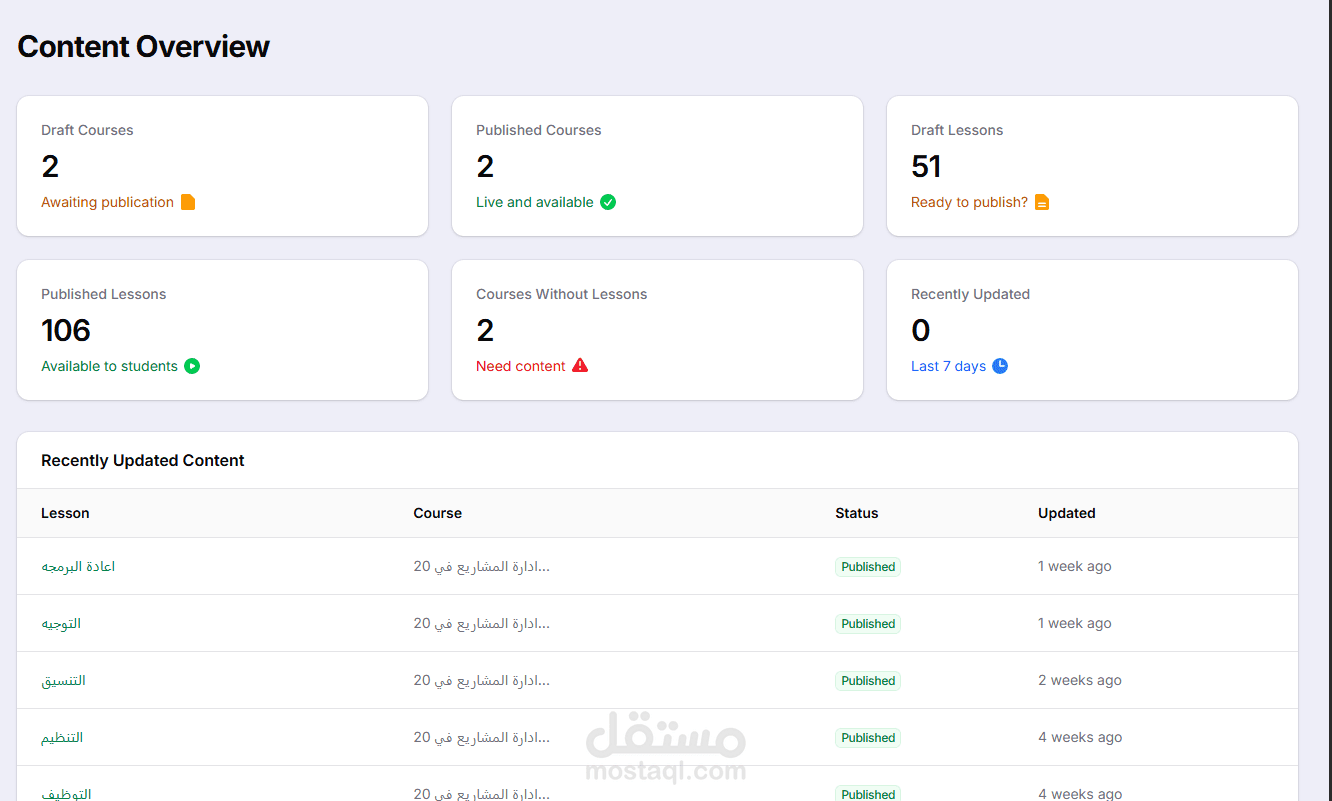Viewport: 1332px width, 801px height.
Task: Click the Lesson column header
Action: [65, 513]
